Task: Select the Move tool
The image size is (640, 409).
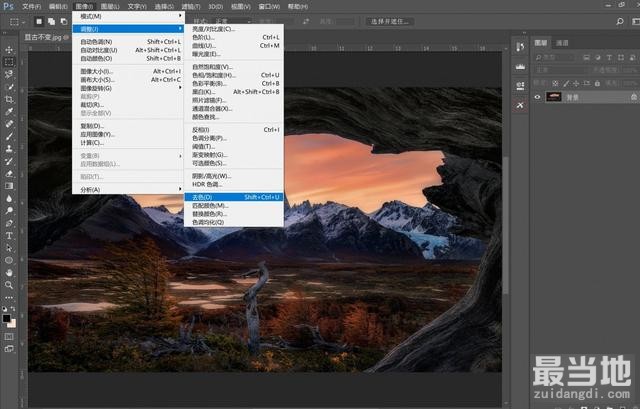Action: click(9, 49)
